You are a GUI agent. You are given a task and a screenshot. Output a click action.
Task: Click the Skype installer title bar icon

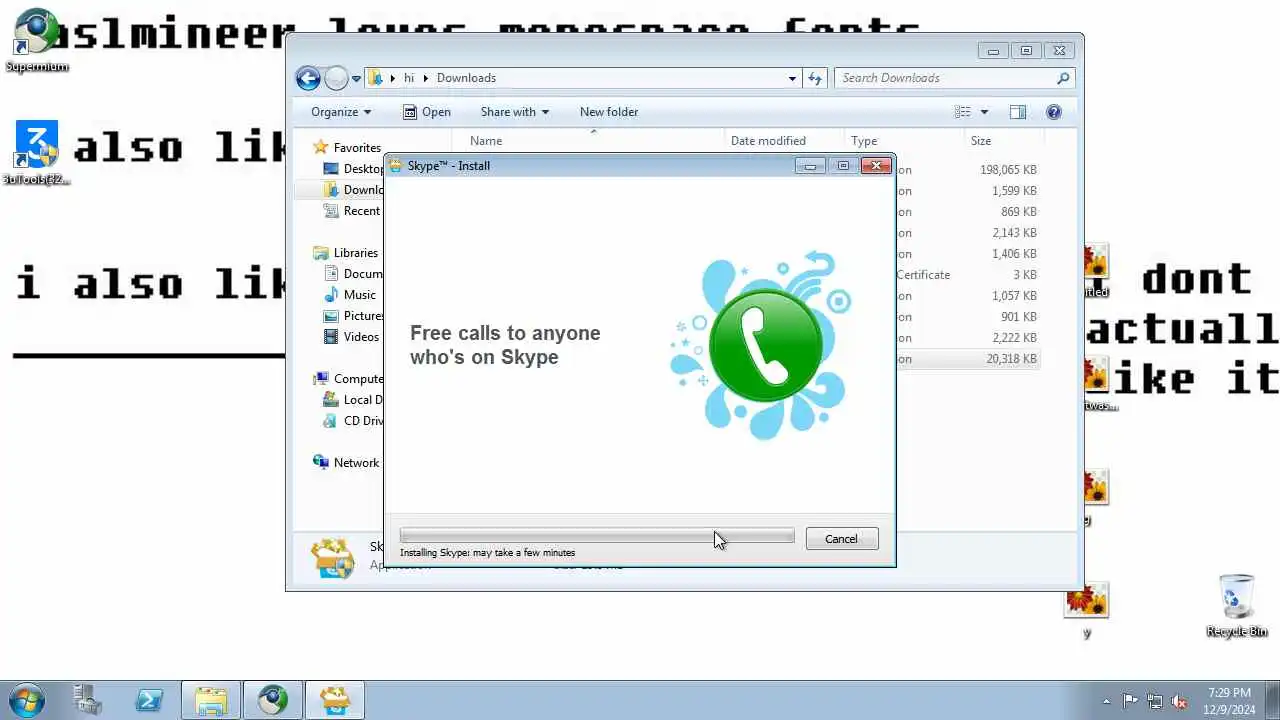click(x=396, y=165)
